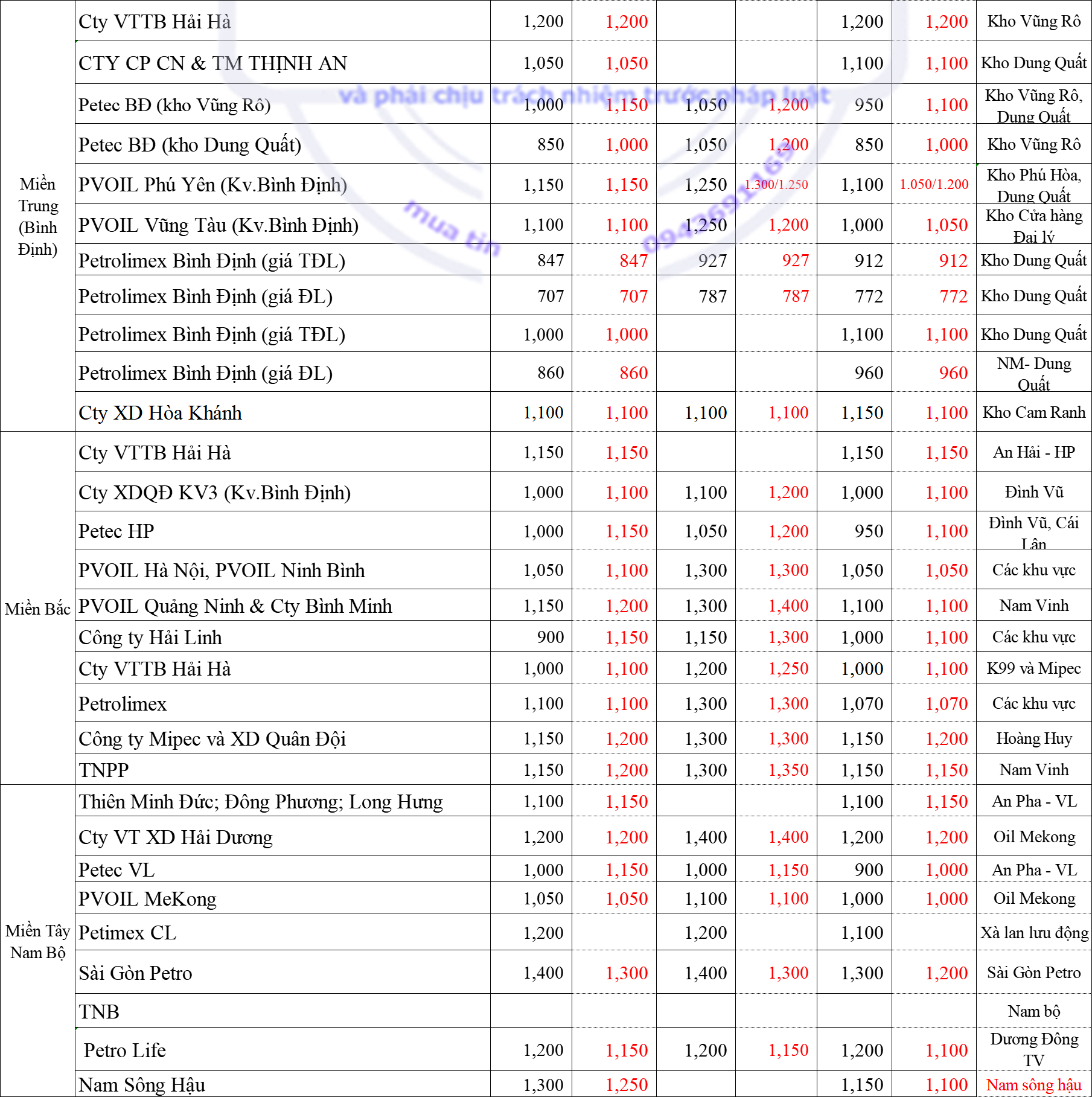This screenshot has height=1097, width=1092.
Task: Click the Kho Cam Ranh cell
Action: 1034,412
